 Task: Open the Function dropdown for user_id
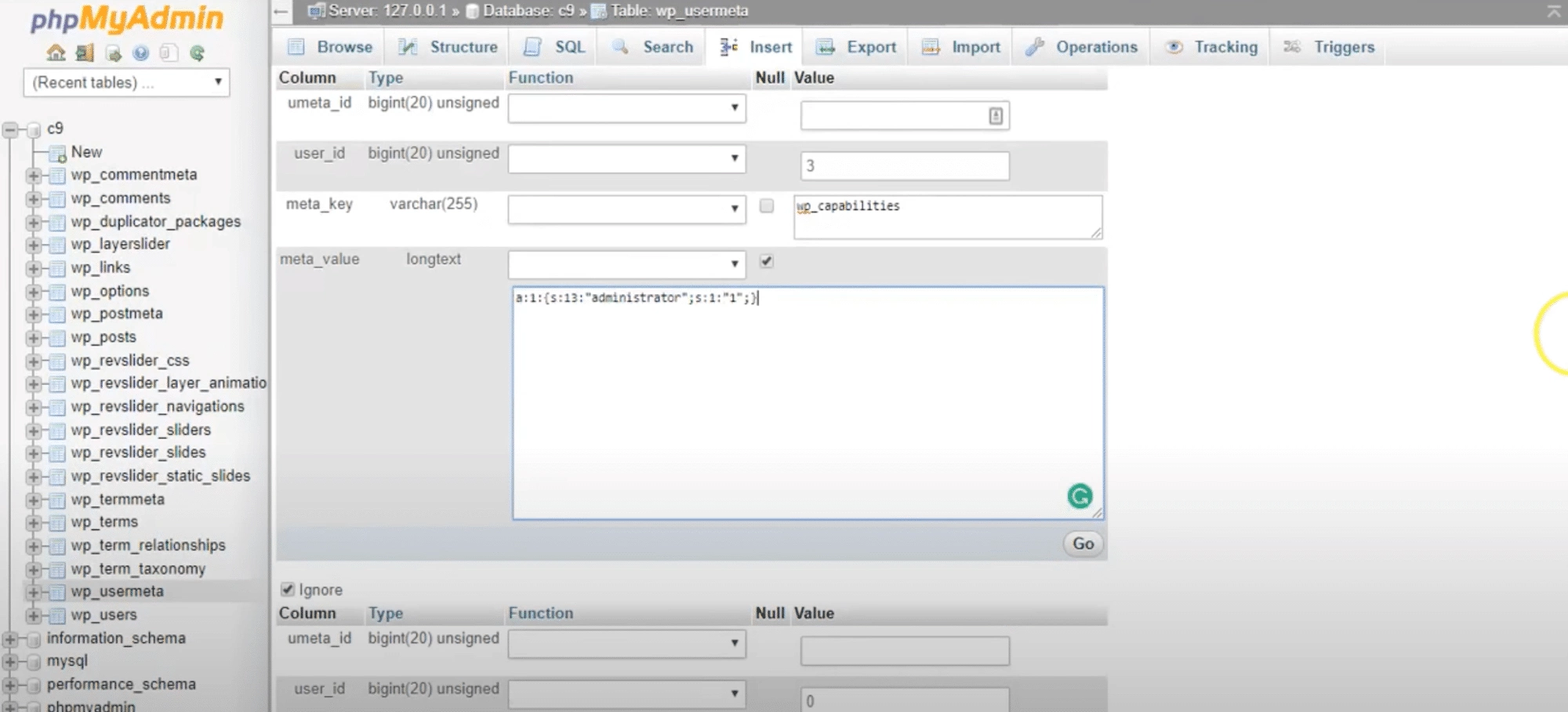[626, 158]
